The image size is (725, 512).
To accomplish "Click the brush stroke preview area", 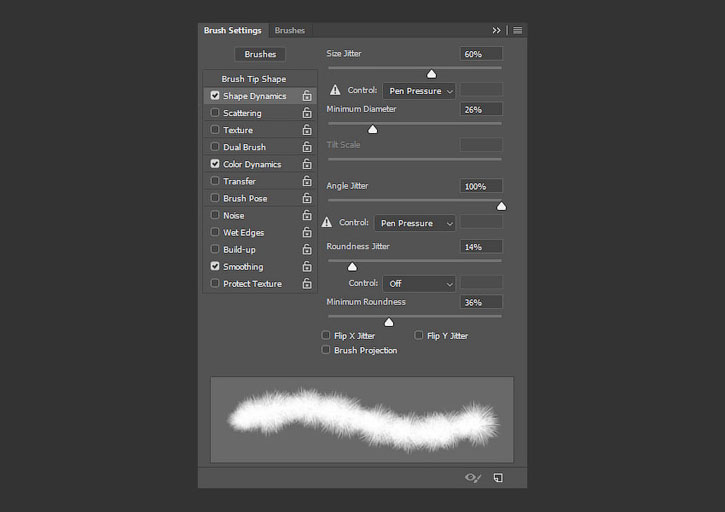I will tap(362, 419).
